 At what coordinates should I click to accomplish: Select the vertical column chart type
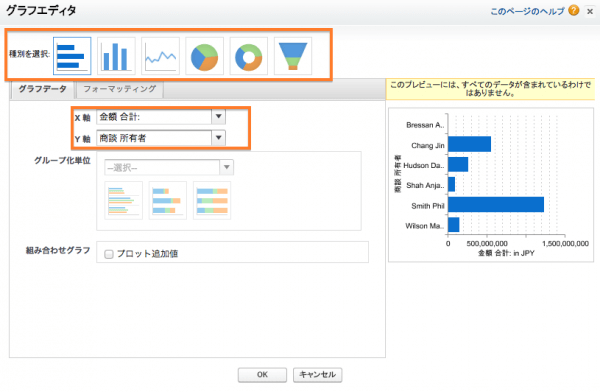click(x=116, y=56)
